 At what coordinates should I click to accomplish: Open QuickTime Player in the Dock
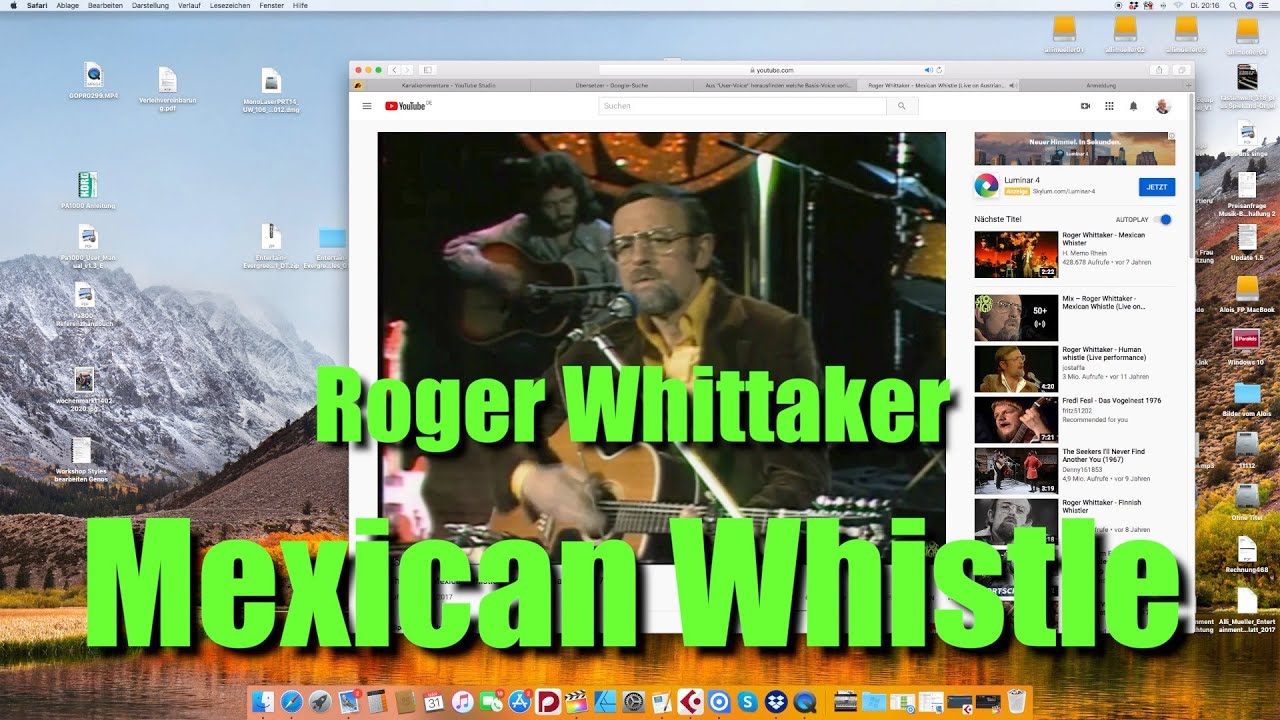803,702
